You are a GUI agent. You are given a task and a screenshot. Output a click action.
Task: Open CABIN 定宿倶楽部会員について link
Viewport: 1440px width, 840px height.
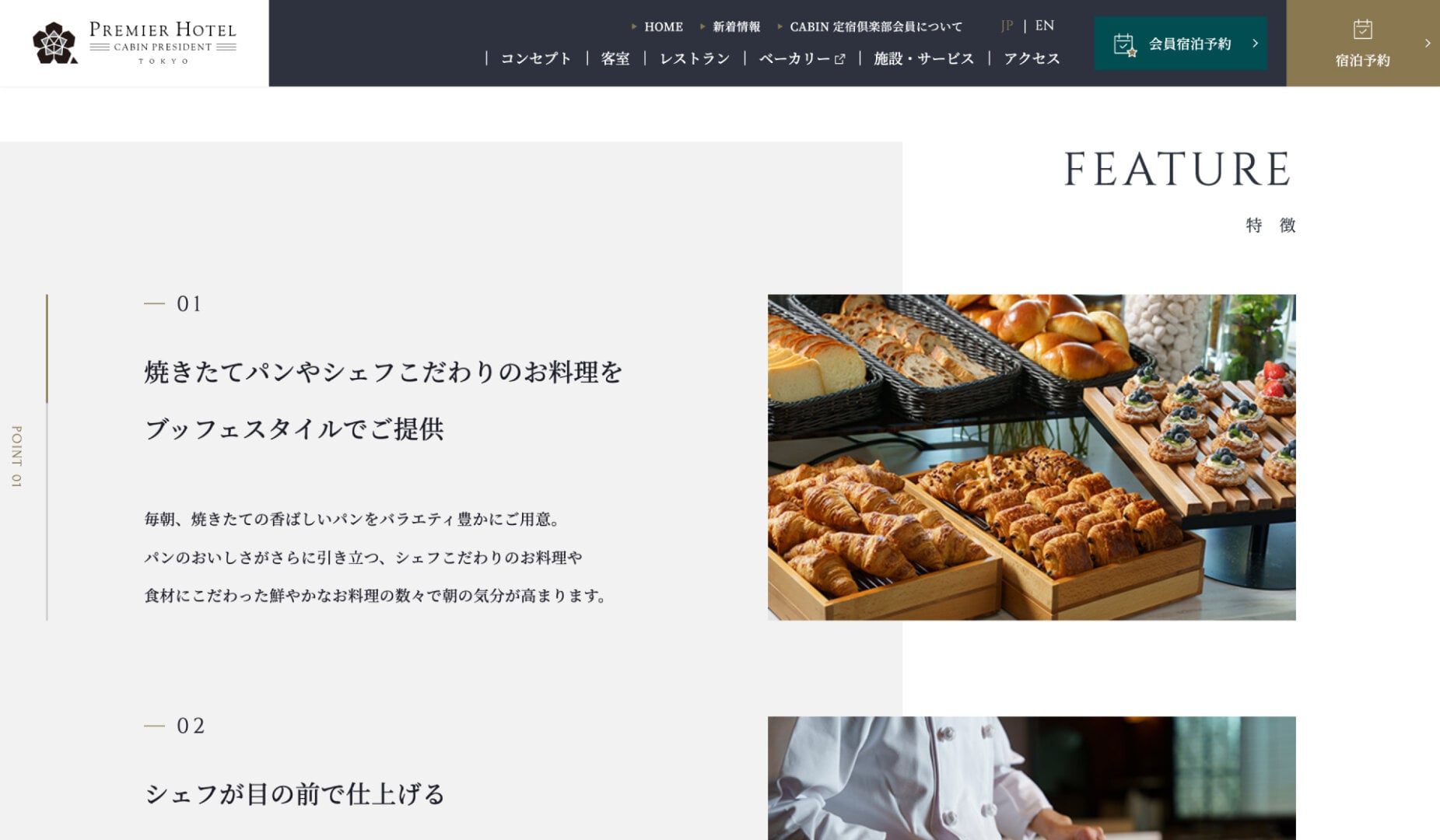876,26
